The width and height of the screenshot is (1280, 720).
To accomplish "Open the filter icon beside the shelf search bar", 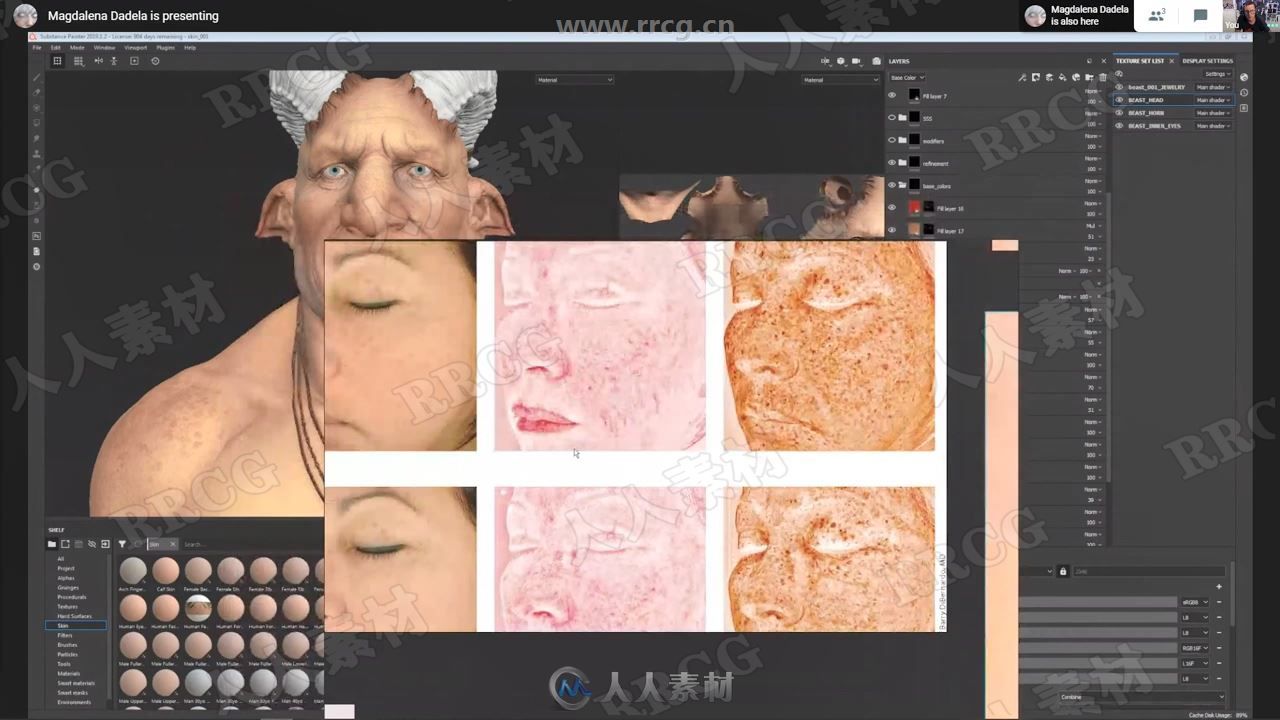I will (x=121, y=544).
